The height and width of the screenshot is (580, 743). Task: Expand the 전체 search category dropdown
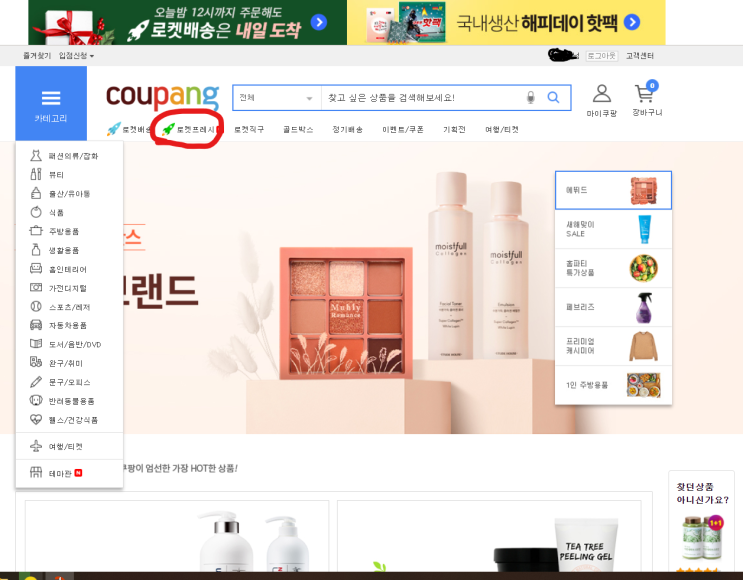click(277, 98)
